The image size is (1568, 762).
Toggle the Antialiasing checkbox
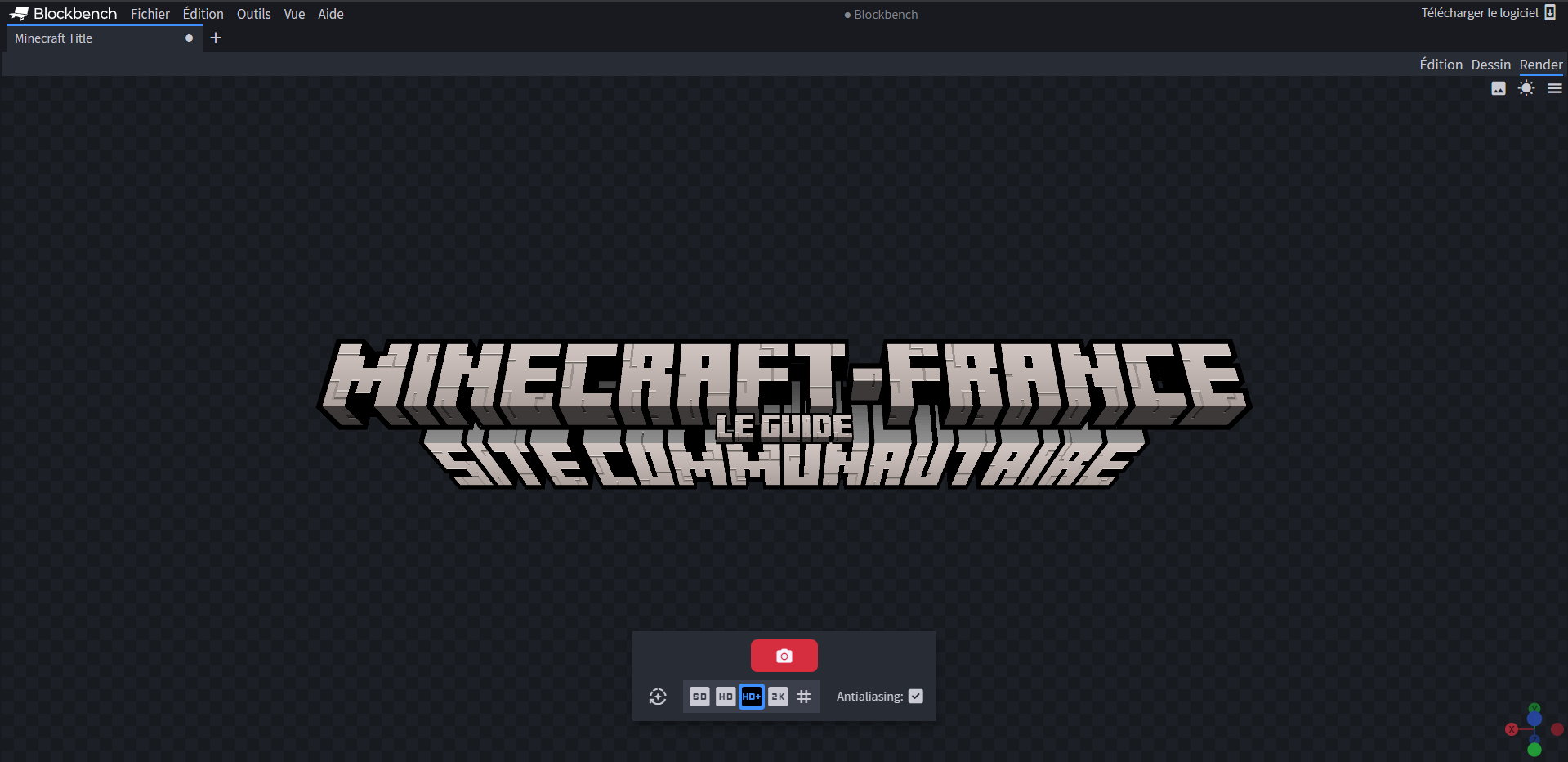[916, 697]
